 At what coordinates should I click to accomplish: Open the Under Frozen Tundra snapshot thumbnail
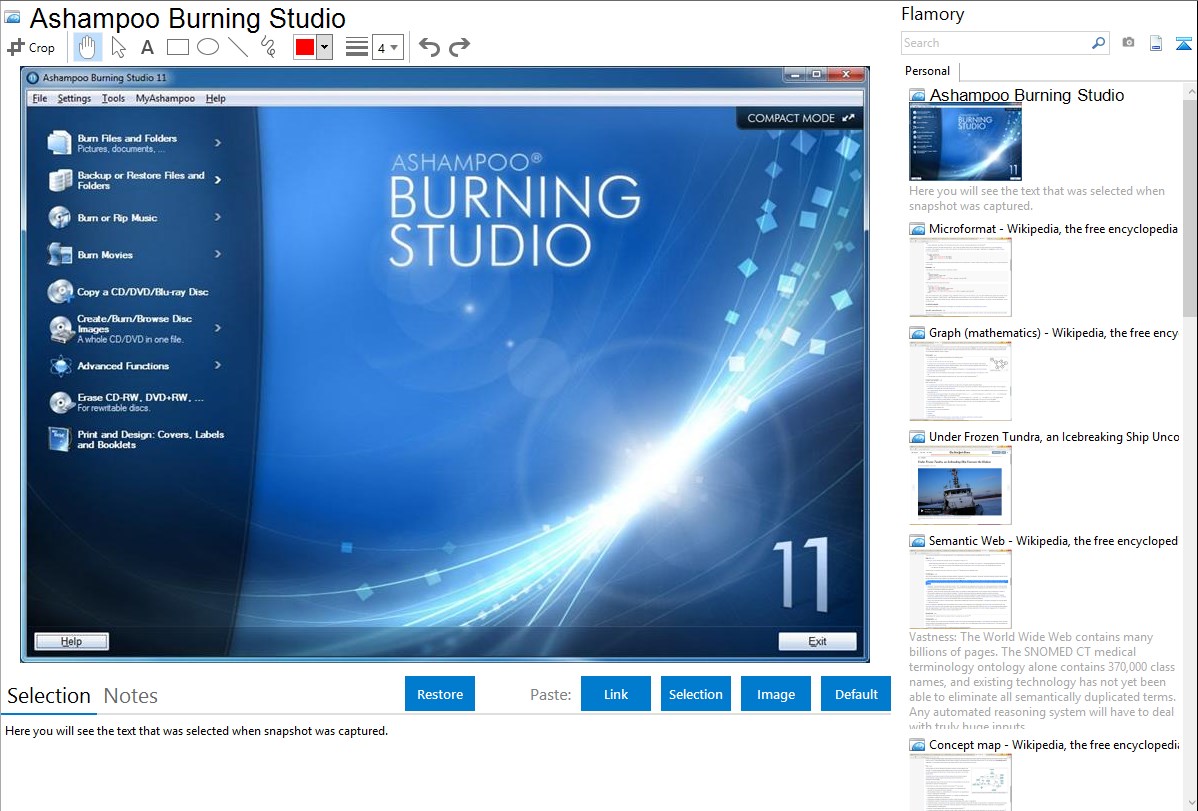(x=960, y=485)
